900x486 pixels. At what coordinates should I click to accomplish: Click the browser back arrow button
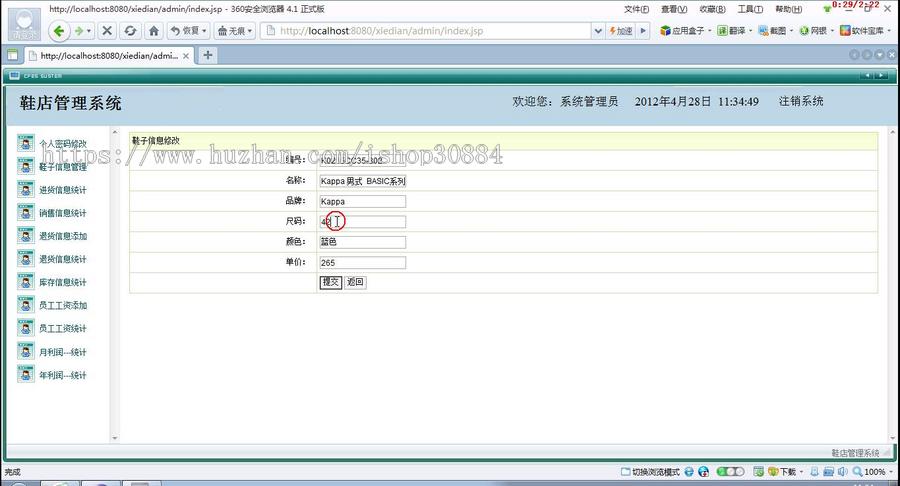[x=59, y=31]
